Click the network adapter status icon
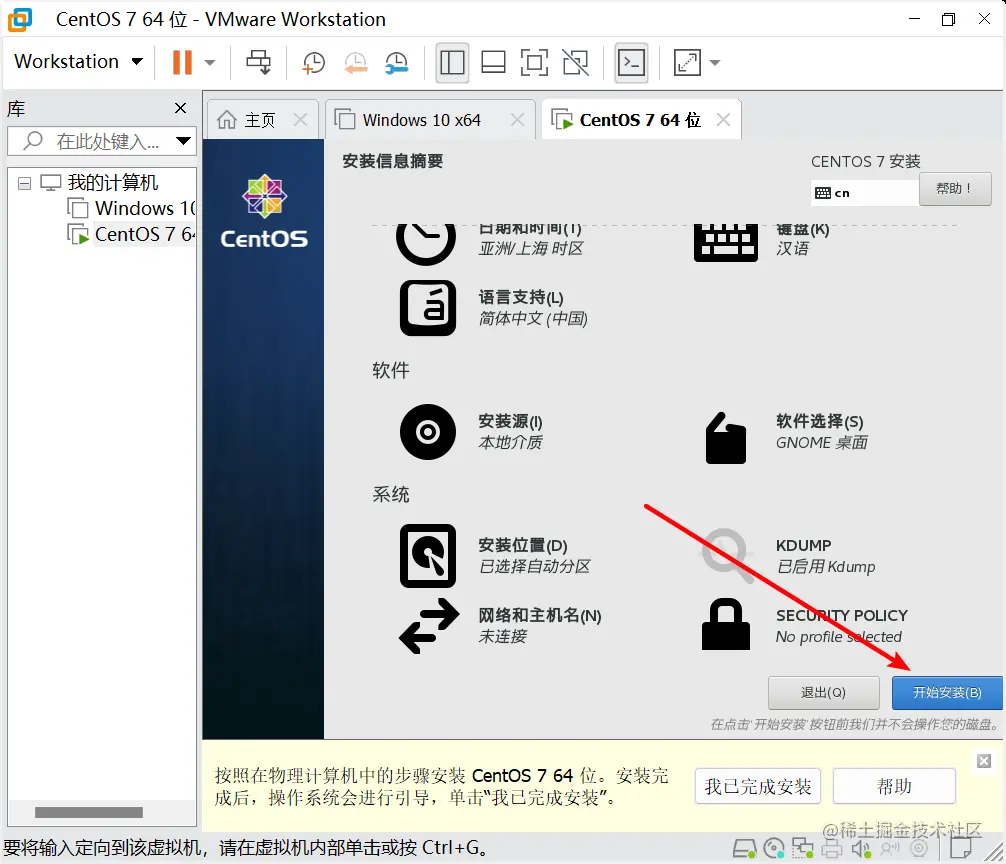The image size is (1006, 864). tap(803, 848)
